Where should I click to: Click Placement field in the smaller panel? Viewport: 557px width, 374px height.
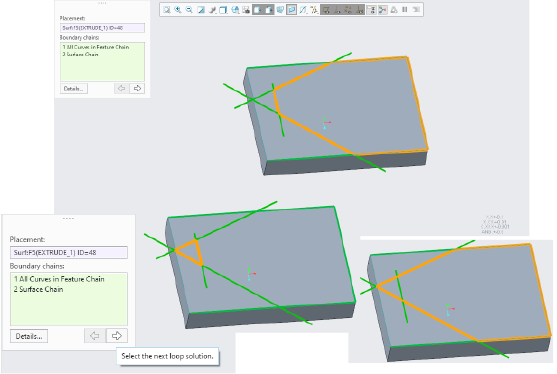point(102,28)
